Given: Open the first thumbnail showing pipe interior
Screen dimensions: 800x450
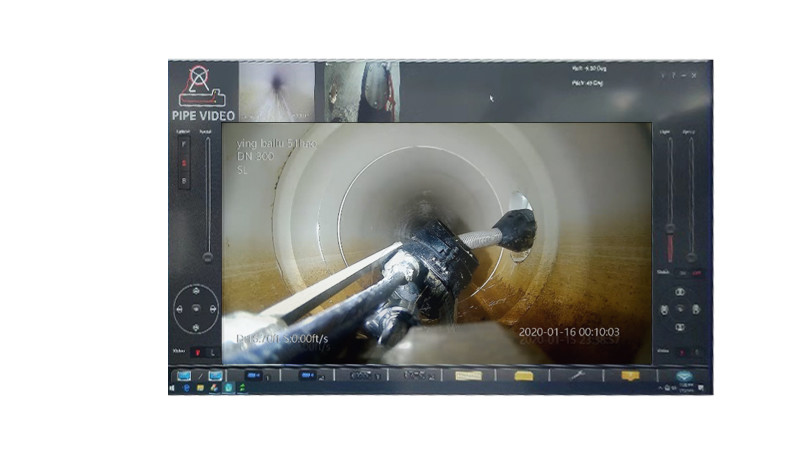Looking at the screenshot, I should [277, 92].
